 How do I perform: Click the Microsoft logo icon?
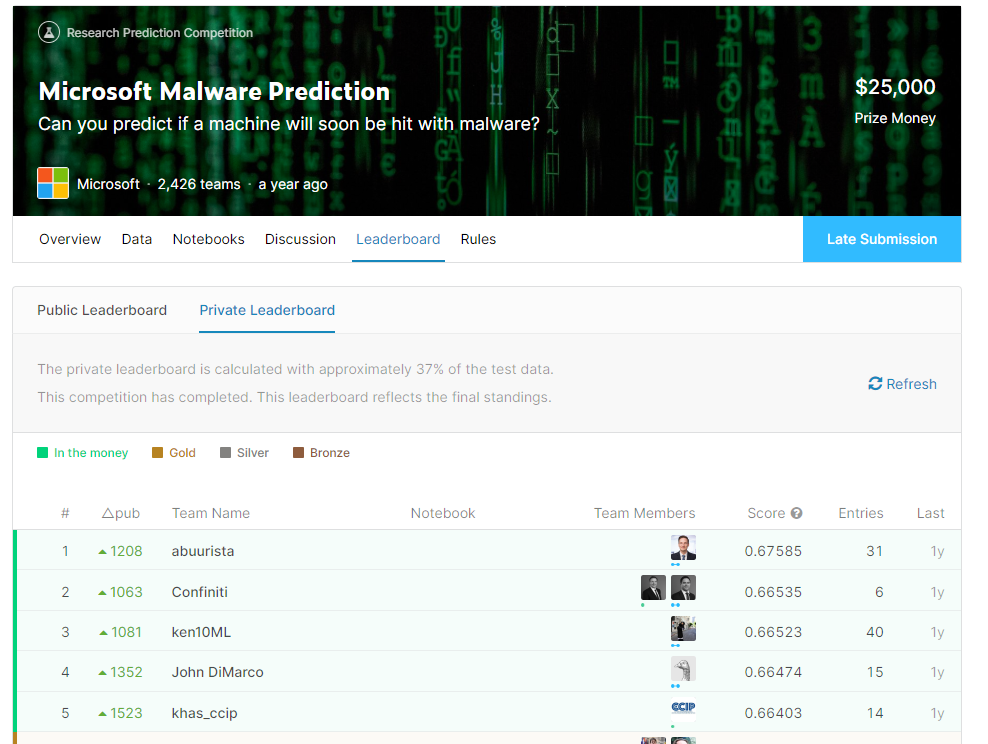coord(53,183)
